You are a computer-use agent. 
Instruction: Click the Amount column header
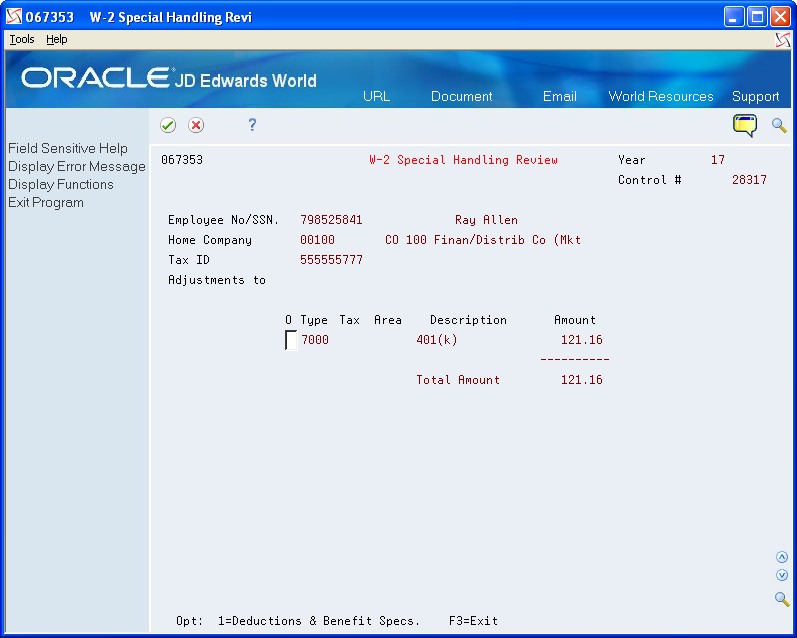(575, 320)
